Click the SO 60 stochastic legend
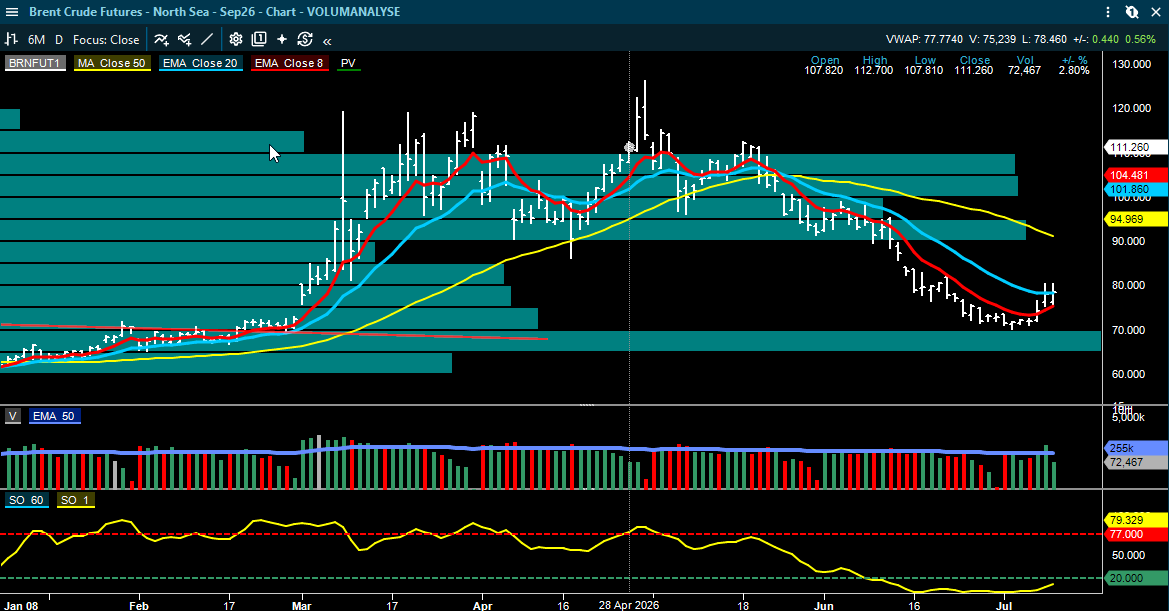This screenshot has height=611, width=1169. point(27,500)
